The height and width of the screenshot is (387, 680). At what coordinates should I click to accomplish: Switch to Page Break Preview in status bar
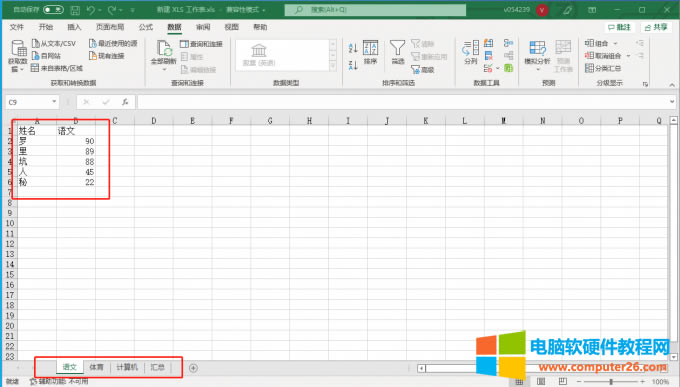tap(562, 381)
